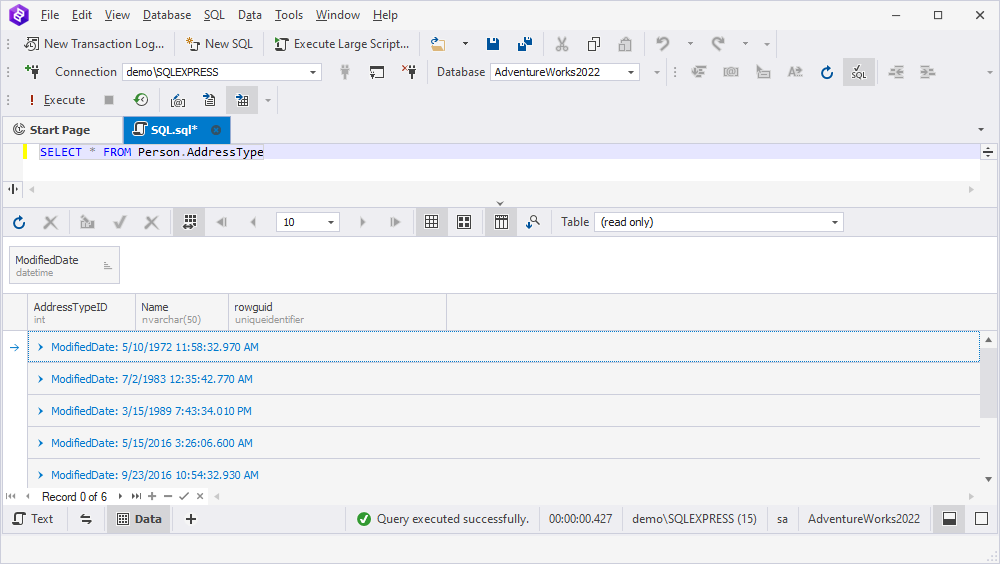Expand the ModifiedDate 5/10/1972 group
The height and width of the screenshot is (564, 1000).
coord(41,347)
